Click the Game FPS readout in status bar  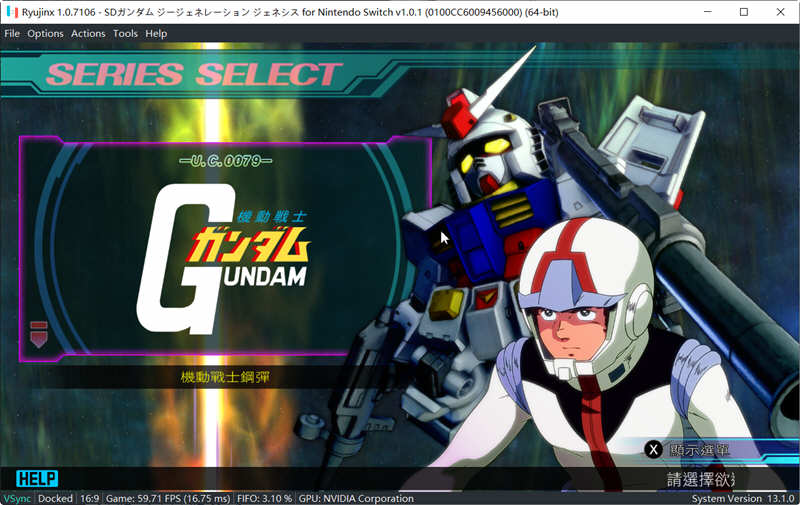(168, 498)
